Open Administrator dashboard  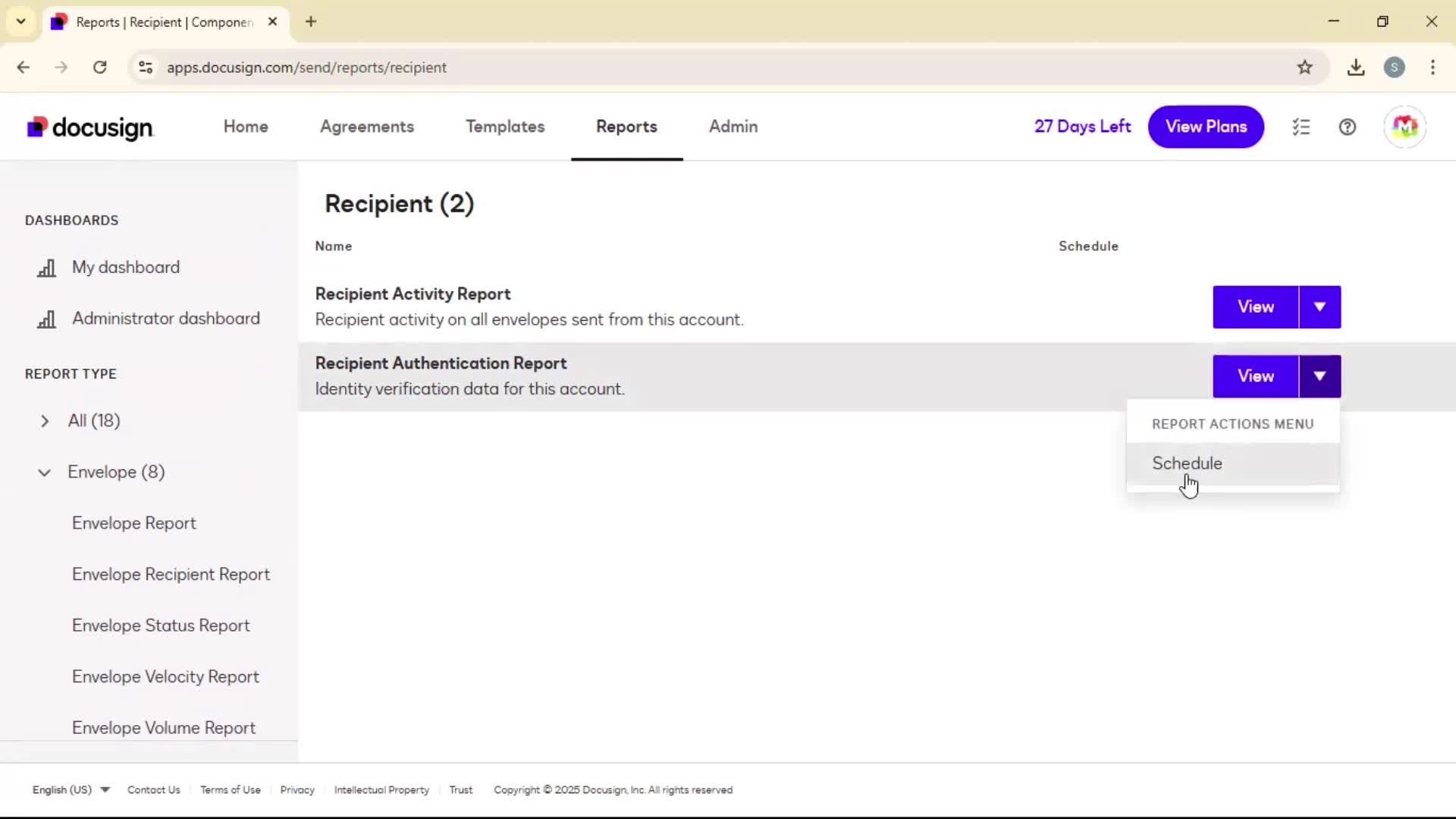pos(166,318)
